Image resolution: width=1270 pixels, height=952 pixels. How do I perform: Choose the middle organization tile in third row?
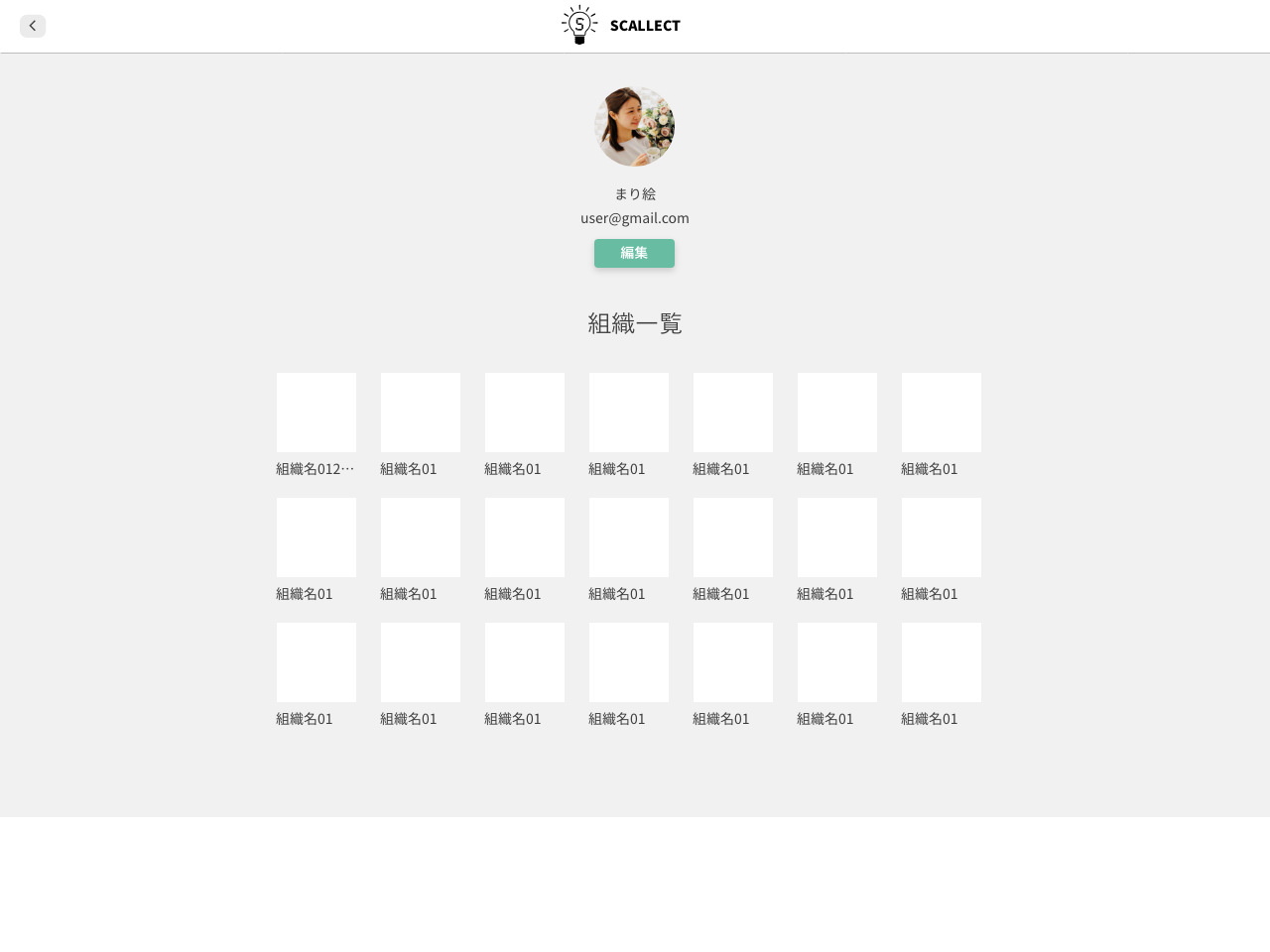(x=629, y=662)
